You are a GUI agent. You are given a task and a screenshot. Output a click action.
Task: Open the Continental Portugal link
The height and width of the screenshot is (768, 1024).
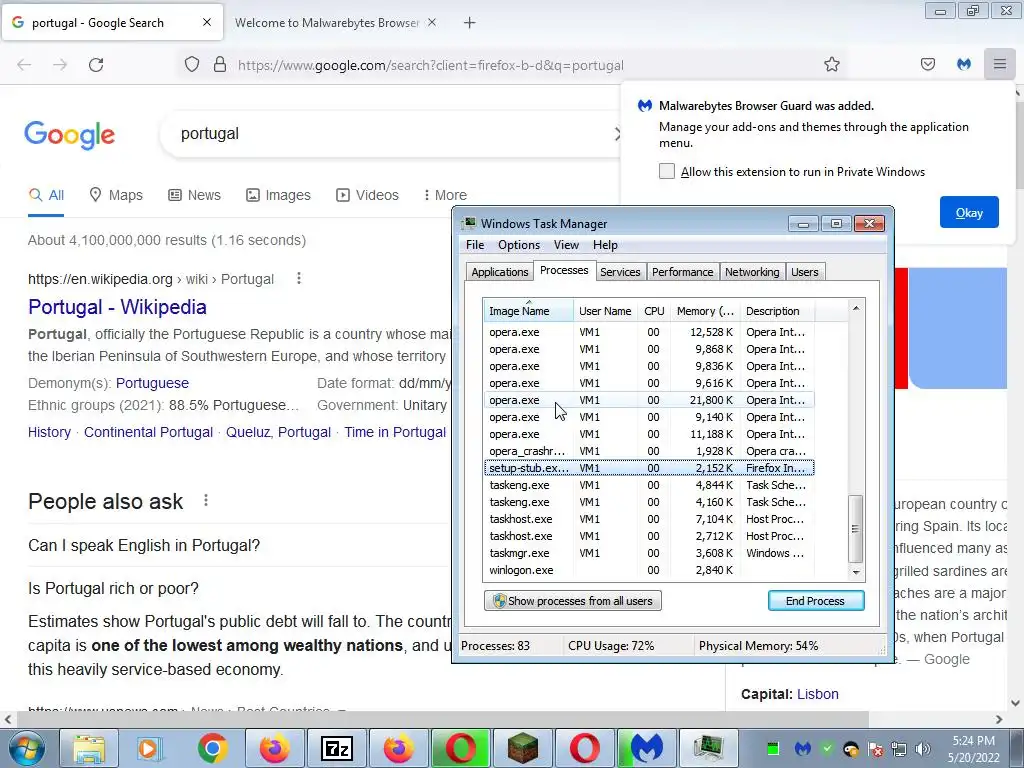click(x=148, y=432)
